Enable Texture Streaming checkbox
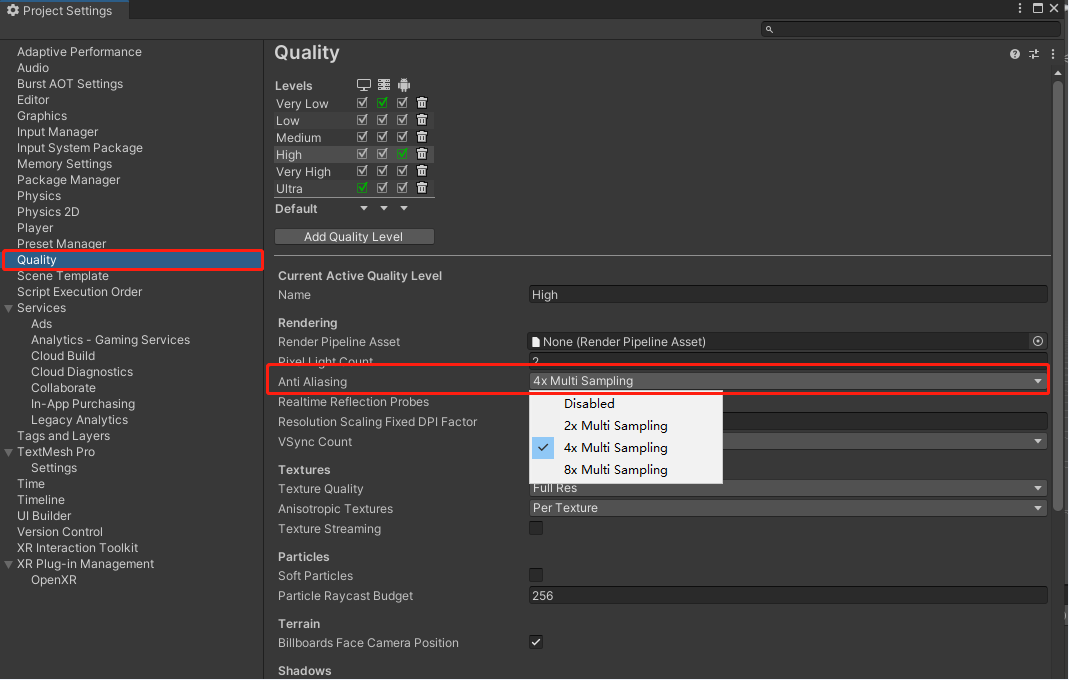Viewport: 1069px width, 680px height. 536,528
